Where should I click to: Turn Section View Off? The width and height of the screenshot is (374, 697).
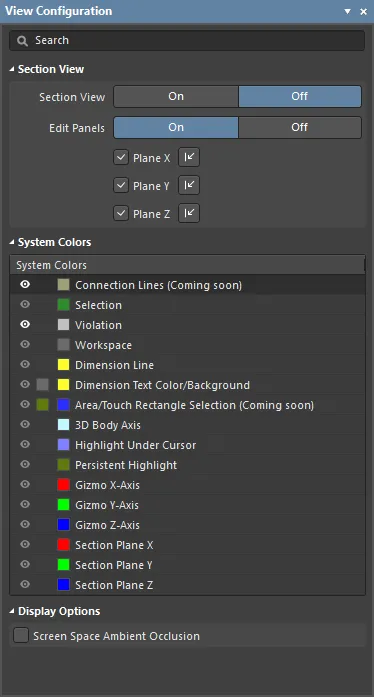[300, 96]
